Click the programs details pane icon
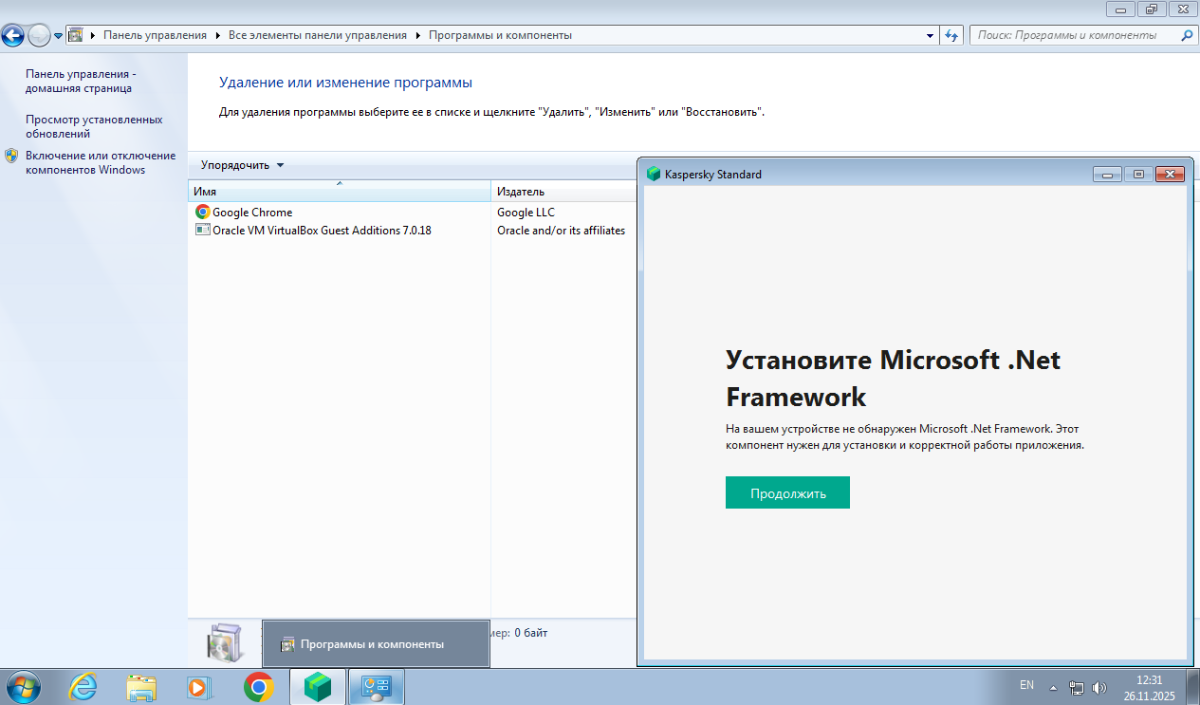The width and height of the screenshot is (1200, 705). click(224, 643)
